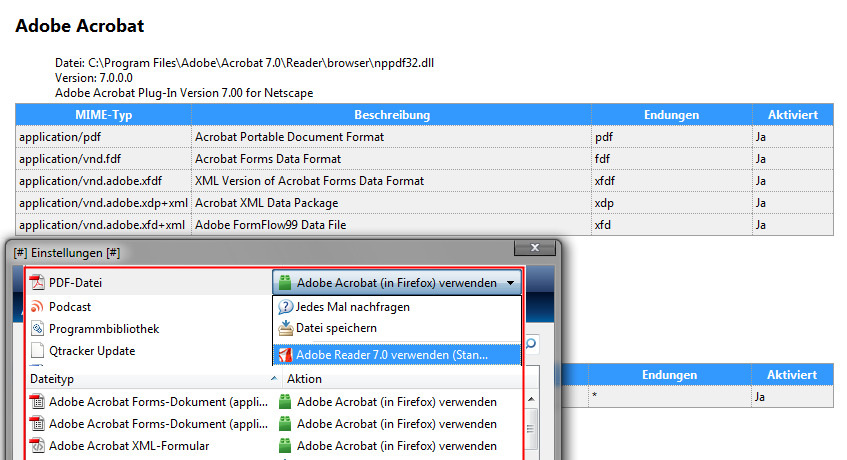This screenshot has height=460, width=847.
Task: Click the scrollbar thumb of the file type list
Action: point(531,429)
